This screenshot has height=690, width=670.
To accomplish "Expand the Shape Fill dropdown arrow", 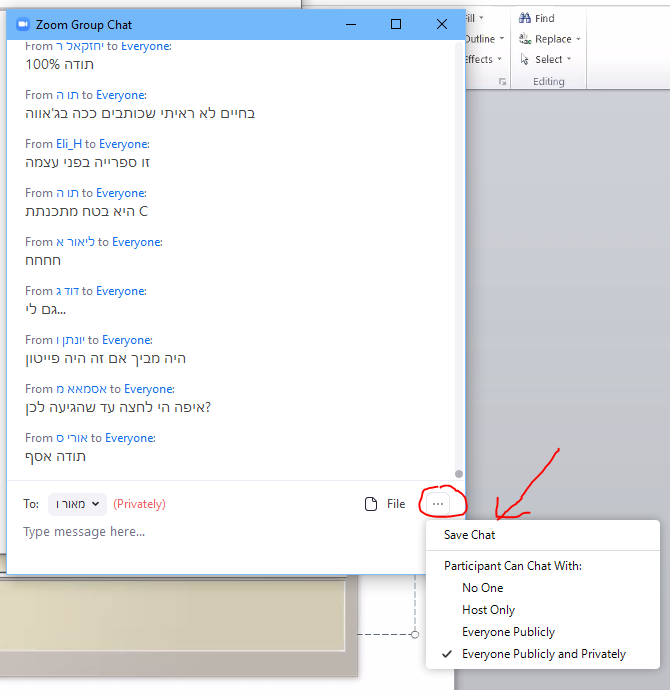I will pyautogui.click(x=481, y=18).
